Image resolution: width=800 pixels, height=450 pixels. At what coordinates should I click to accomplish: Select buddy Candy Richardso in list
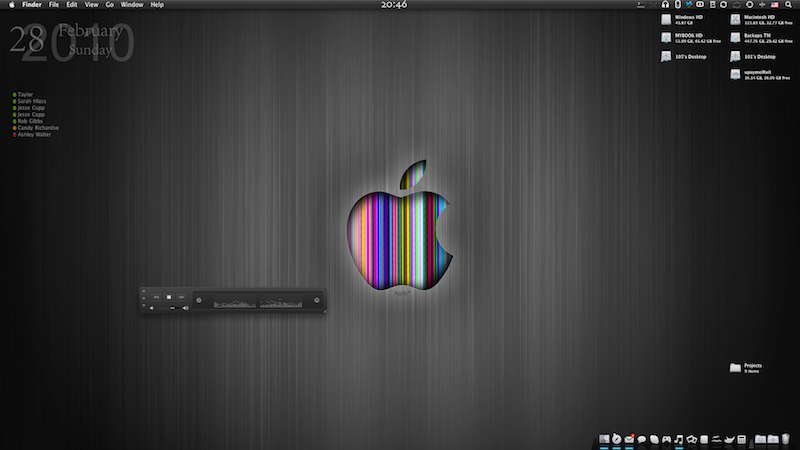tap(36, 128)
